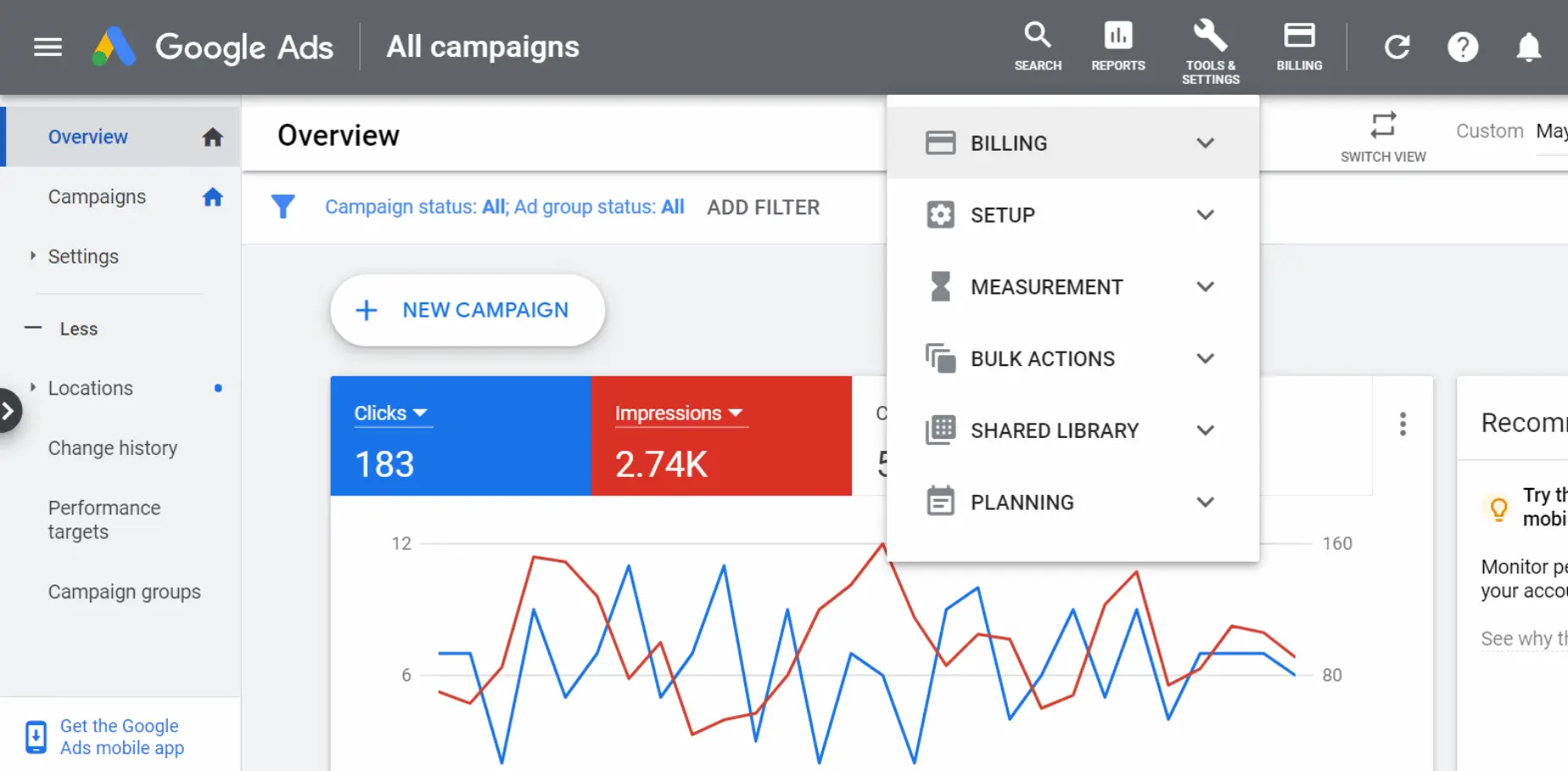This screenshot has width=1568, height=771.
Task: View notifications via bell icon
Action: click(x=1528, y=47)
